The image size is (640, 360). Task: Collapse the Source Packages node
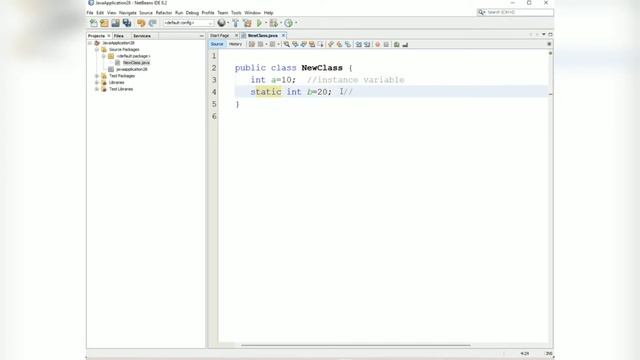(97, 49)
